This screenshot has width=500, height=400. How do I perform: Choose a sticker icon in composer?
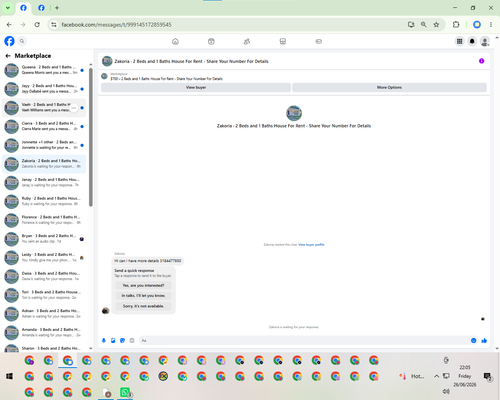122,340
